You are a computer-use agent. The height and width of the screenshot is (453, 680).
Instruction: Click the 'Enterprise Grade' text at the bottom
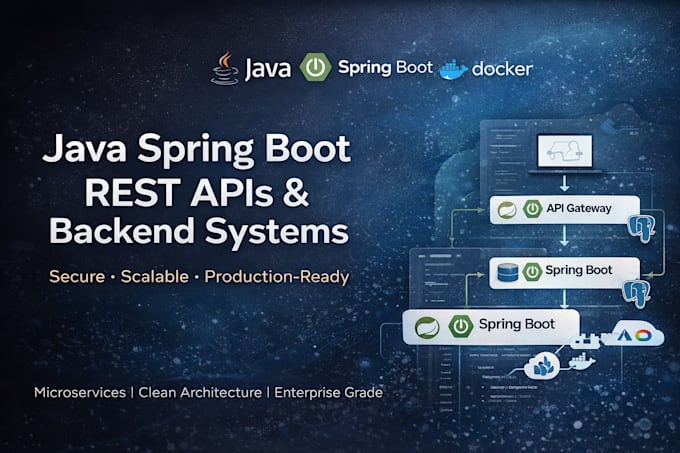point(329,393)
